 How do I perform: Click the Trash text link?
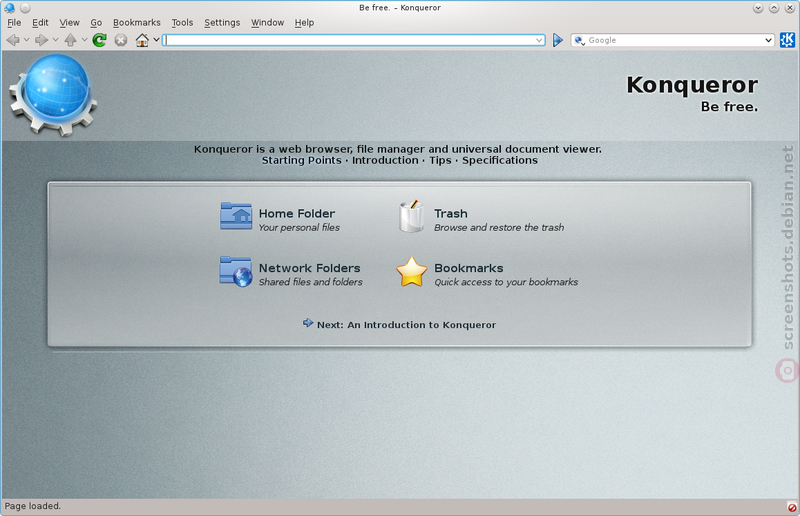point(451,213)
